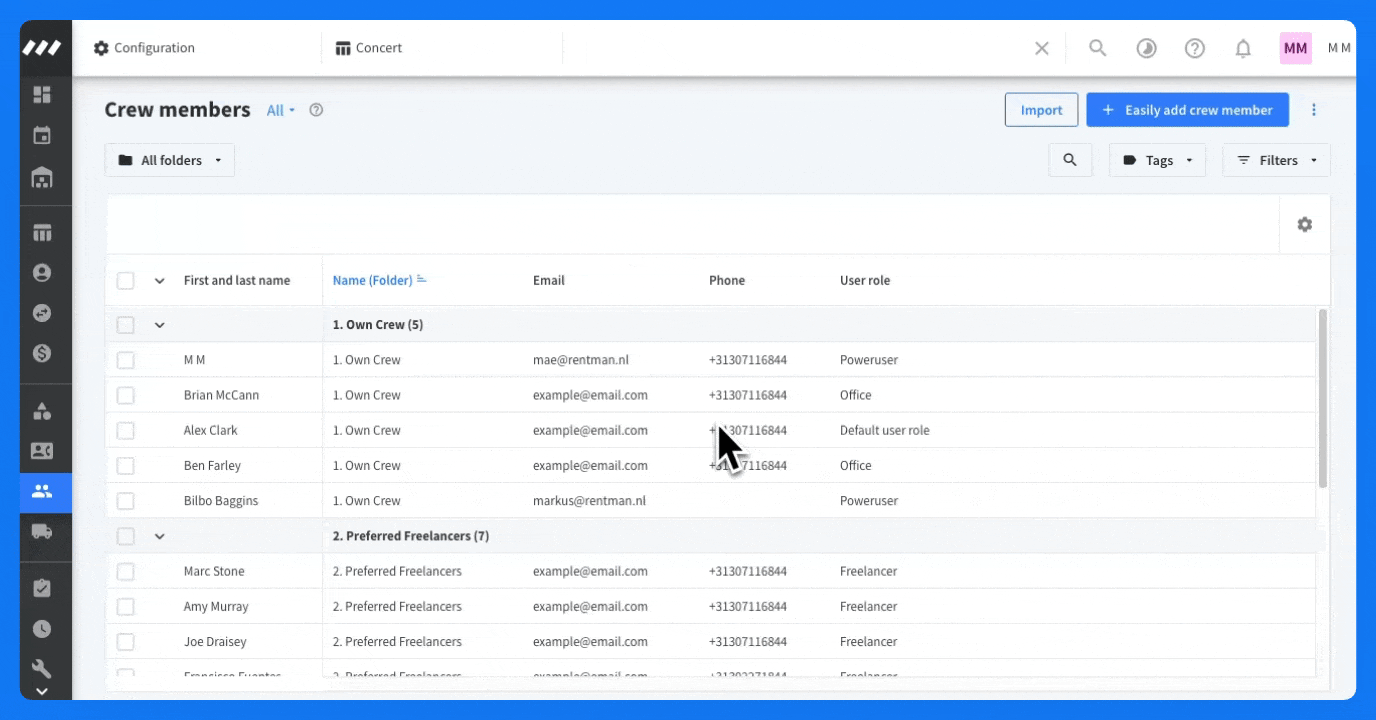
Task: Open the calendar icon in sidebar
Action: (42, 136)
